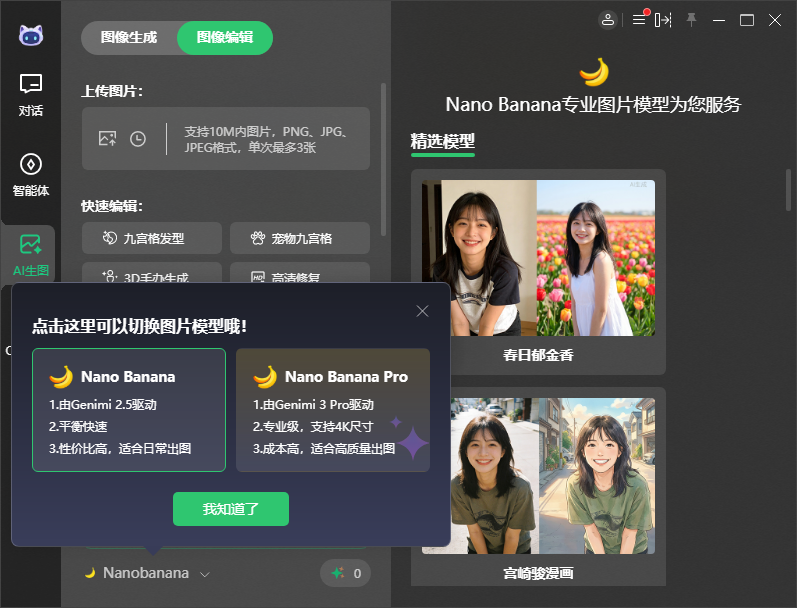Viewport: 797px width, 608px height.
Task: Choose the 九宫格发型 quick edit
Action: [x=151, y=238]
